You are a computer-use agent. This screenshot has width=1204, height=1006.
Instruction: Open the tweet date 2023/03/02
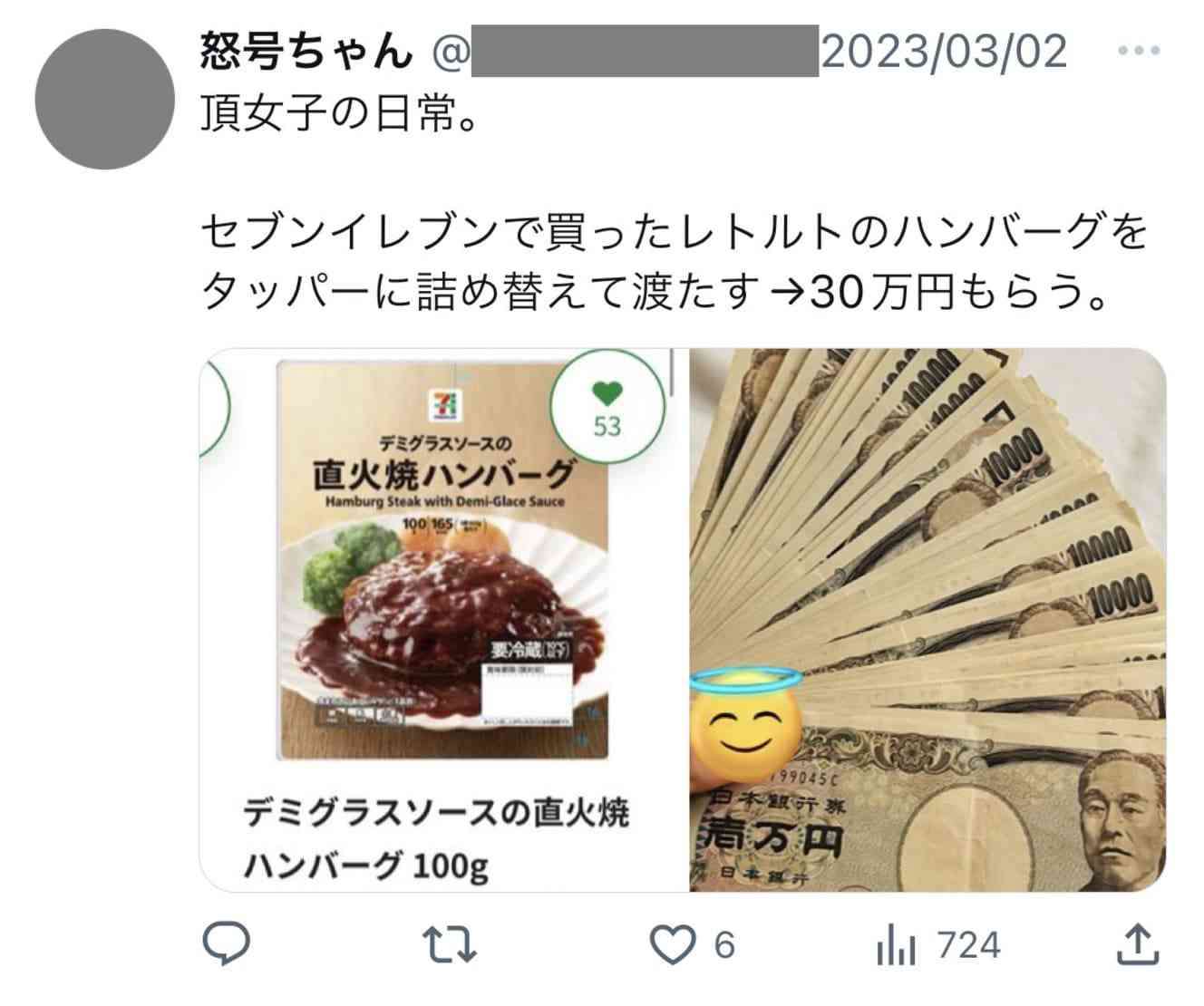tap(944, 52)
